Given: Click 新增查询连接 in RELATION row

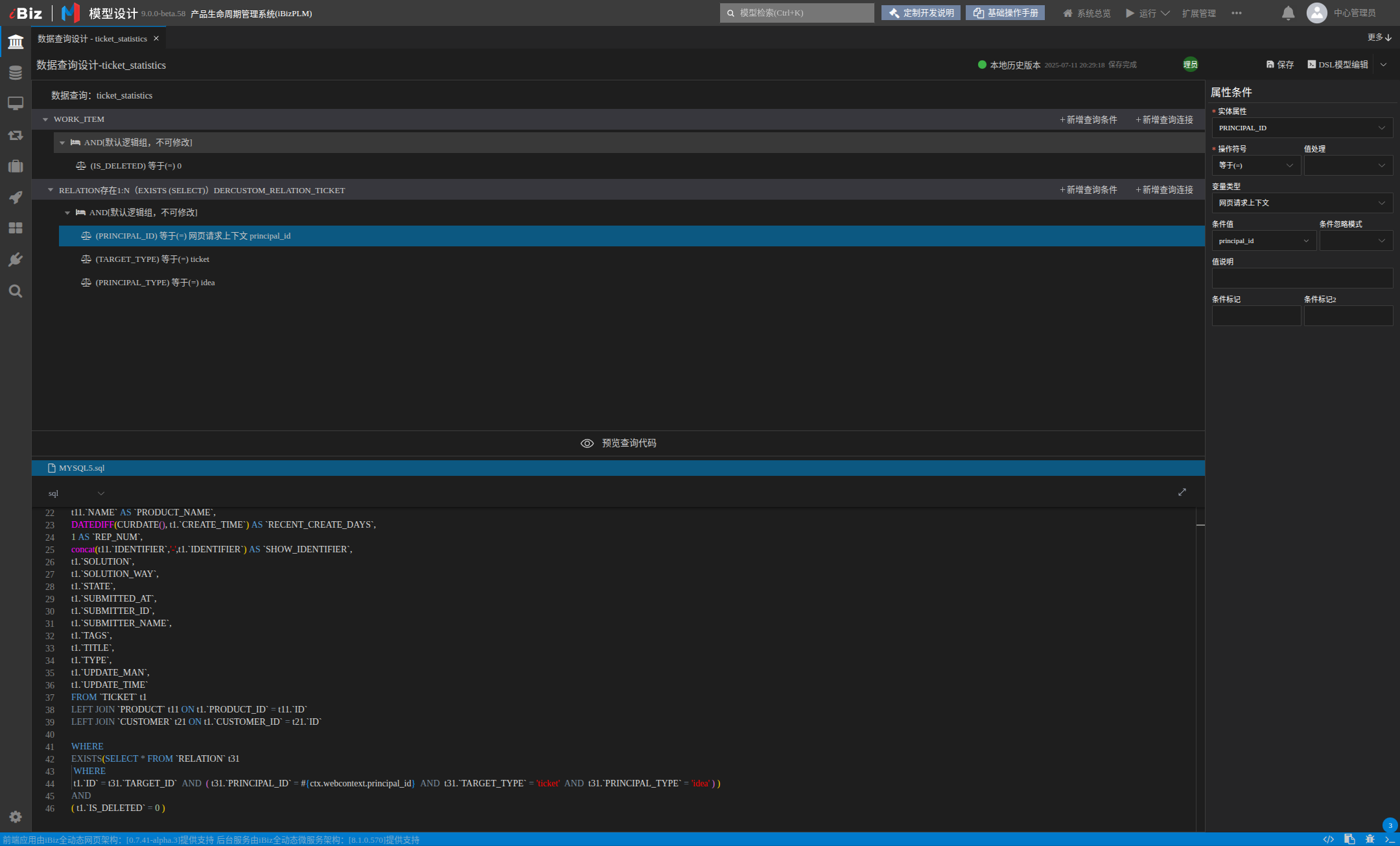Looking at the screenshot, I should 1165,190.
